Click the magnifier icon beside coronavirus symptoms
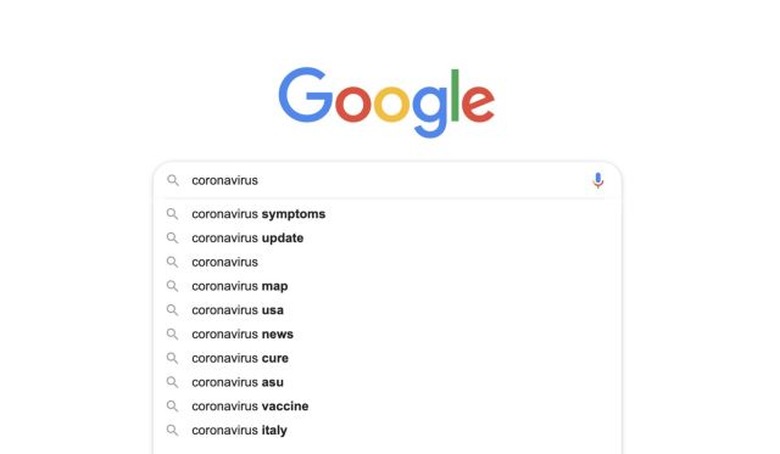The width and height of the screenshot is (780, 454). click(x=173, y=214)
